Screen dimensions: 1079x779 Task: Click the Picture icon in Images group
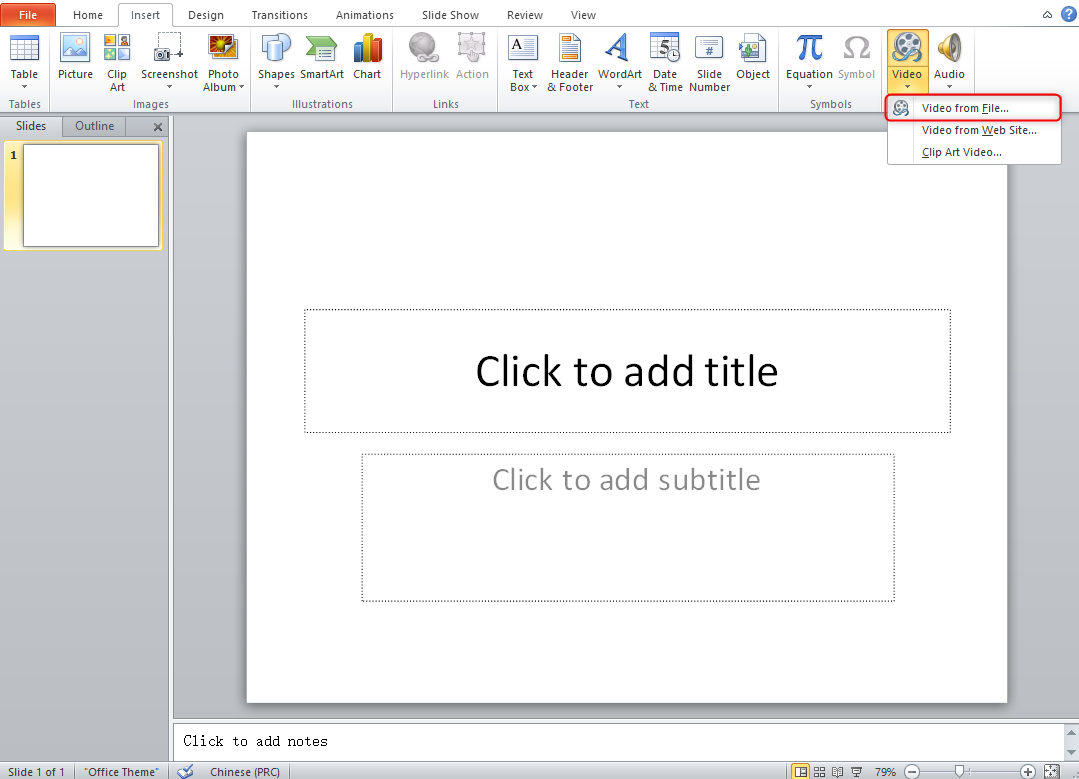tap(75, 48)
